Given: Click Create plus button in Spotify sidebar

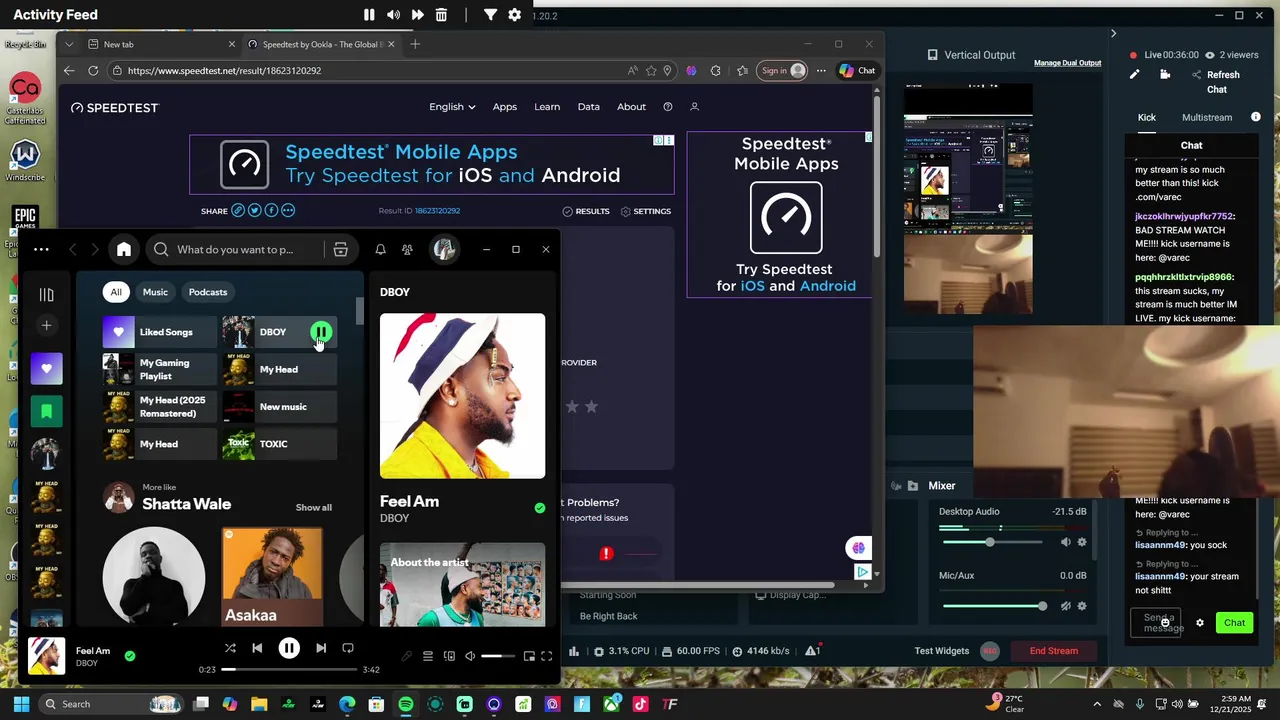Looking at the screenshot, I should [46, 325].
